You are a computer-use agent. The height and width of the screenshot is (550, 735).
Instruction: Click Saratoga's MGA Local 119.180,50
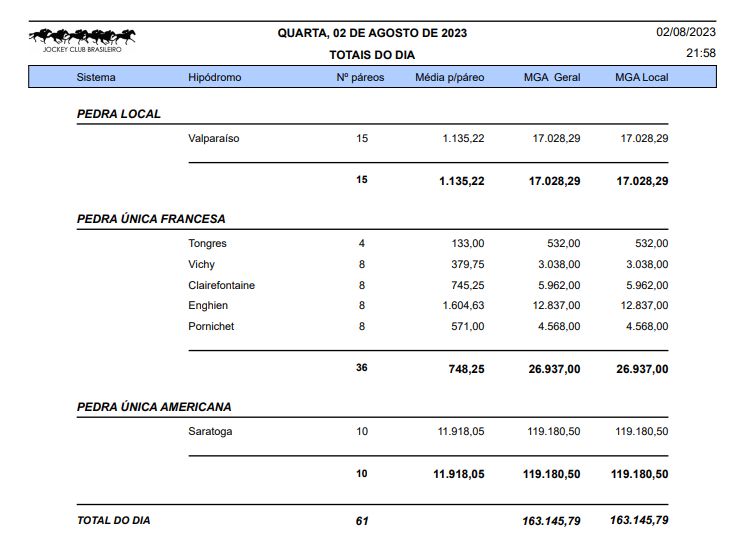pyautogui.click(x=642, y=431)
